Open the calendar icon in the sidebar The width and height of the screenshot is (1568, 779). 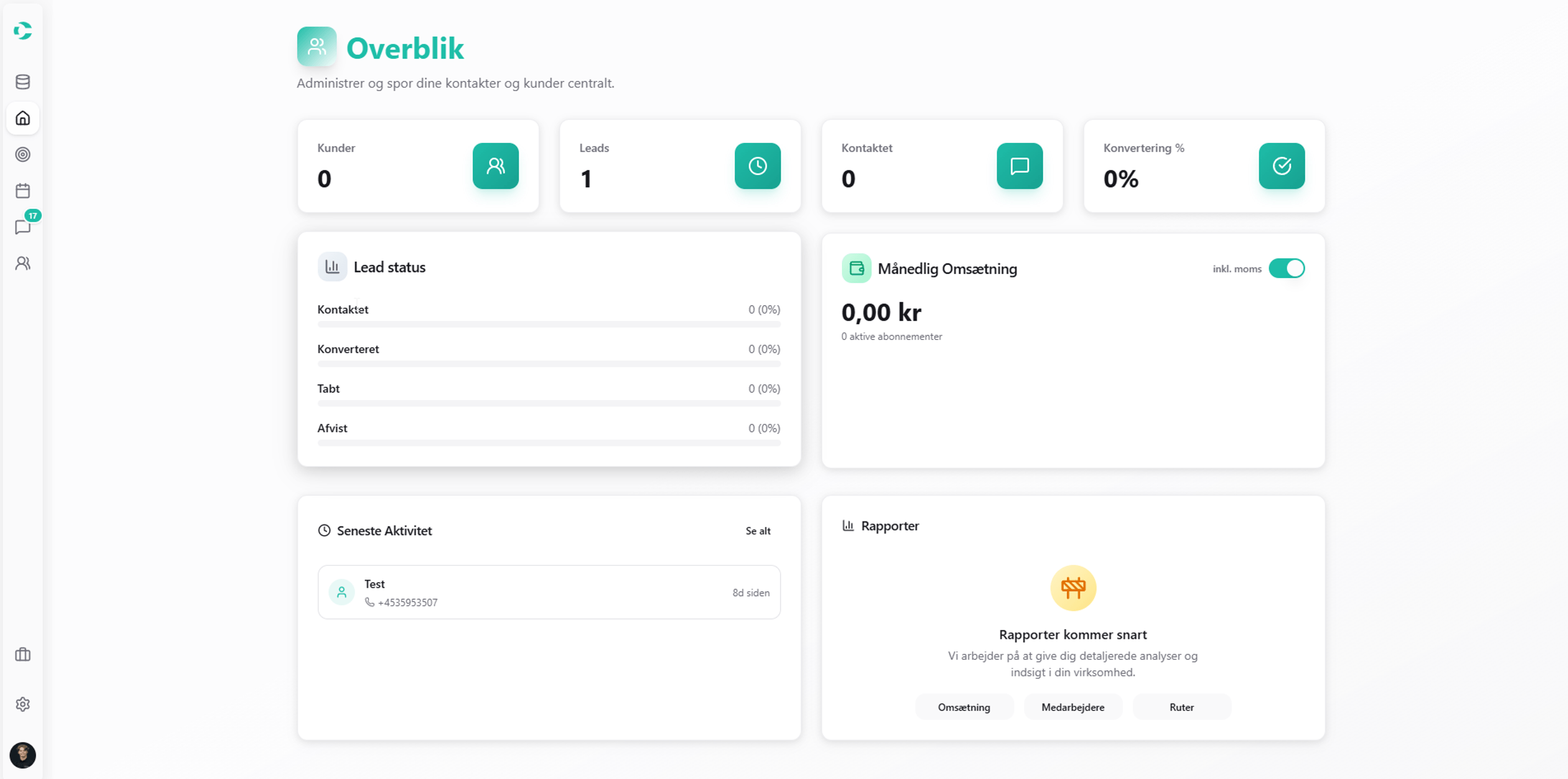coord(23,190)
